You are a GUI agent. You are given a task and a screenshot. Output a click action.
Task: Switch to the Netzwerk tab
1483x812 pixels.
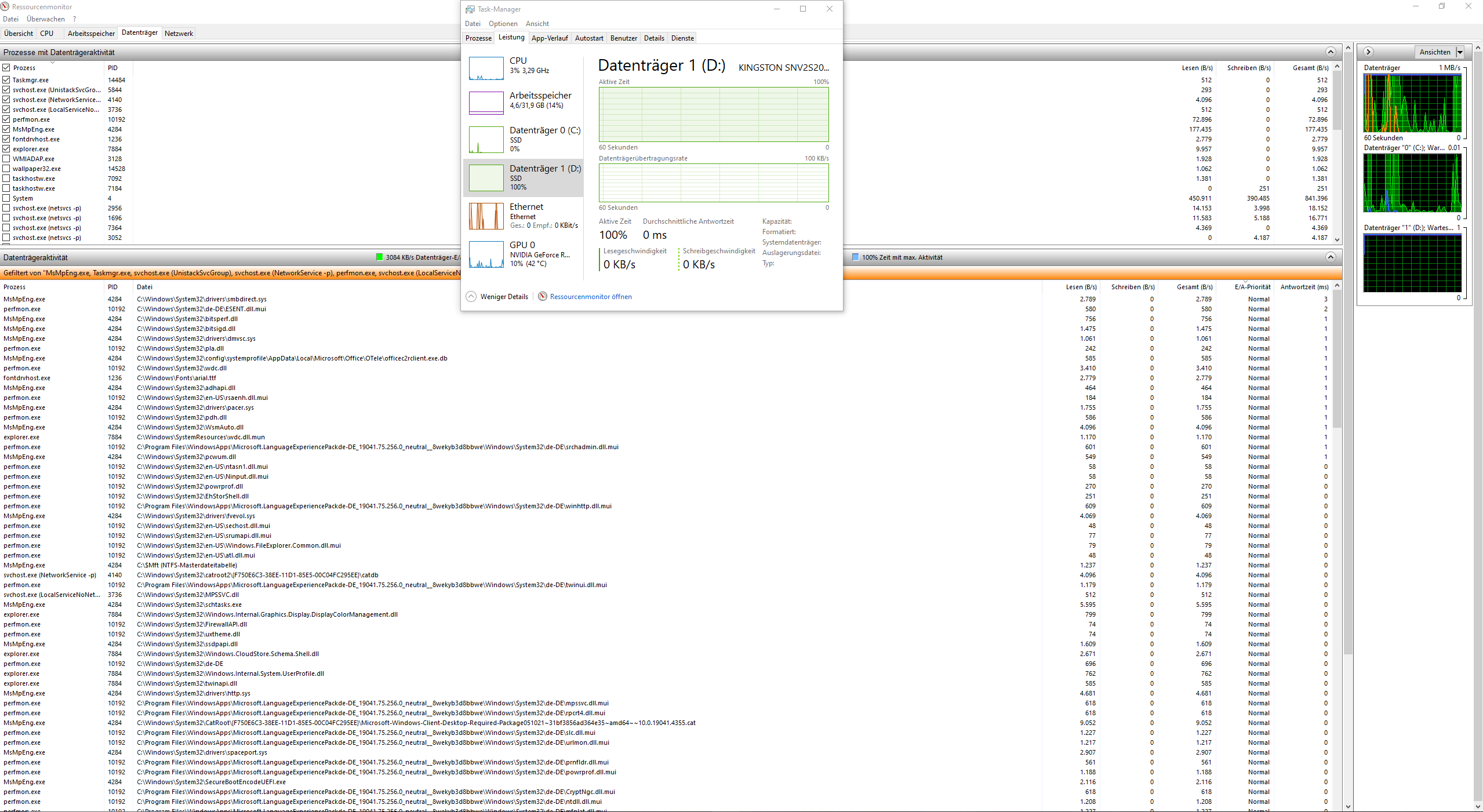coord(179,34)
